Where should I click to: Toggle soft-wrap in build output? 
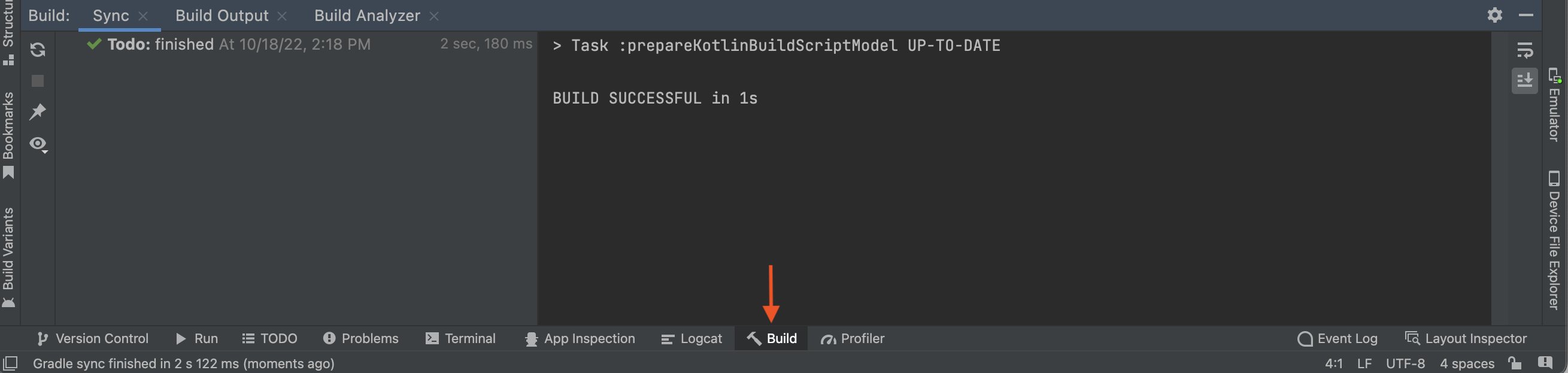click(1525, 50)
